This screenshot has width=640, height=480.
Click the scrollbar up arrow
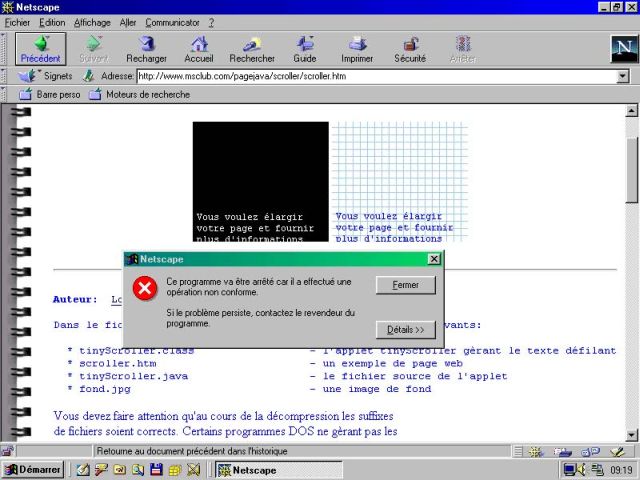click(632, 110)
